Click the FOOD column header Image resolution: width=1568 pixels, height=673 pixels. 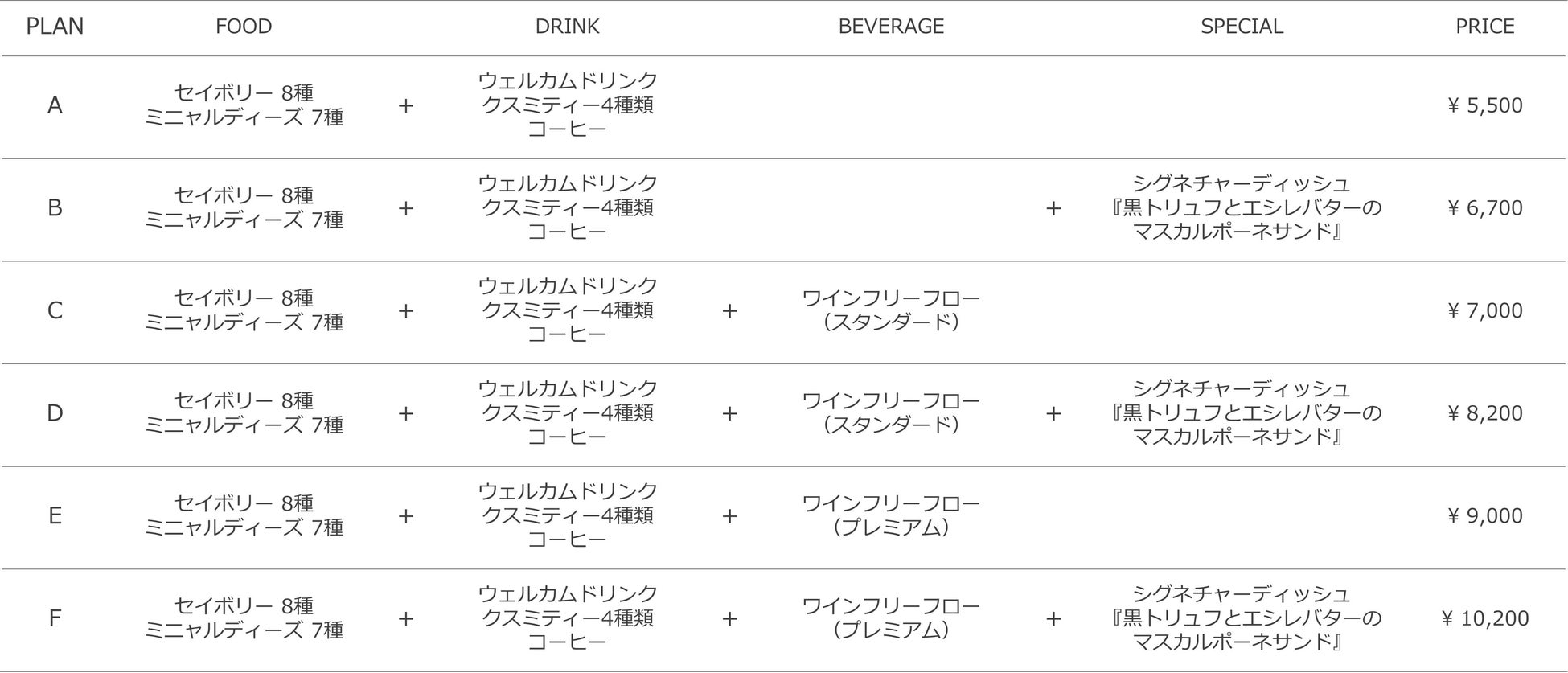(244, 27)
